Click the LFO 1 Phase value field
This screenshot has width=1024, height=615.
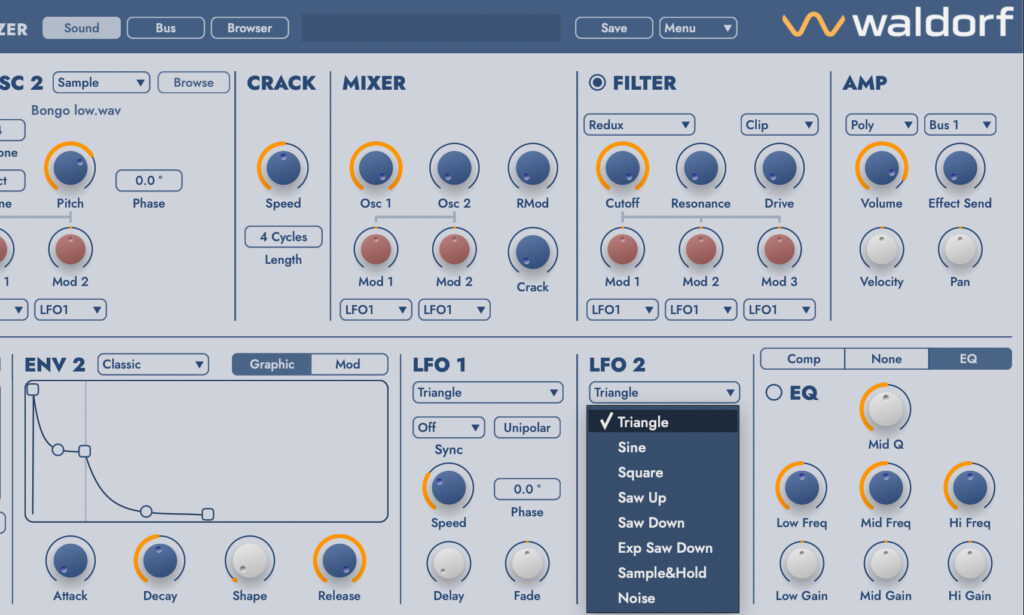tap(527, 489)
